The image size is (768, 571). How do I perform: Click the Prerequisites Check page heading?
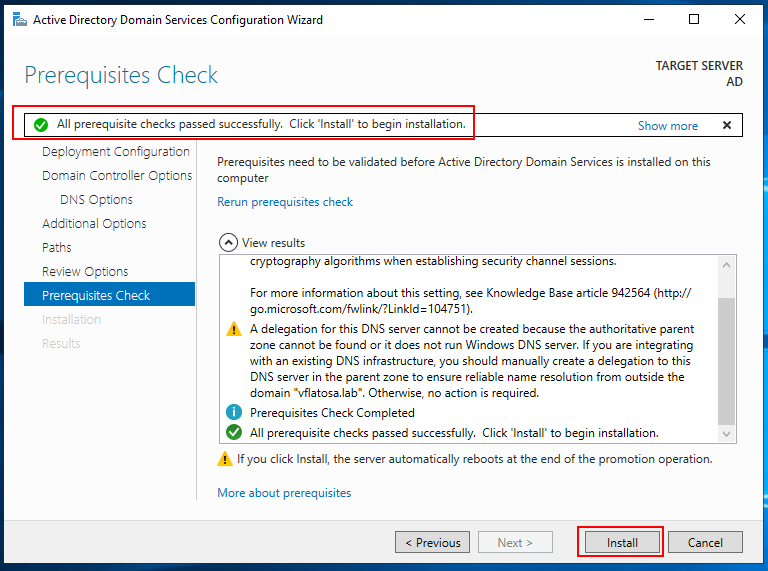pos(121,75)
